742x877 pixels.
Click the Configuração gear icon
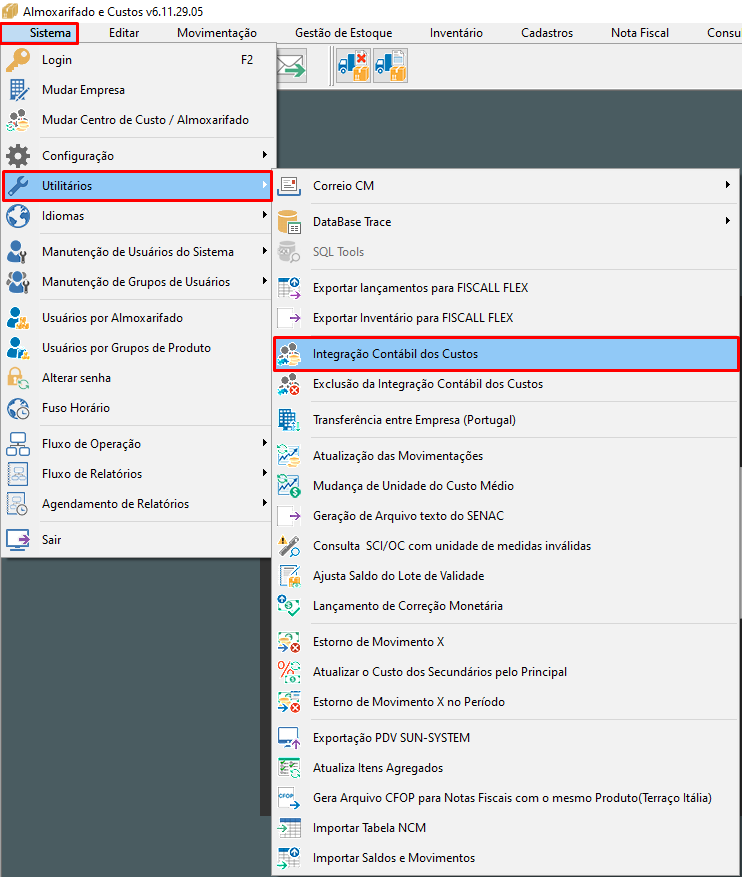(18, 156)
